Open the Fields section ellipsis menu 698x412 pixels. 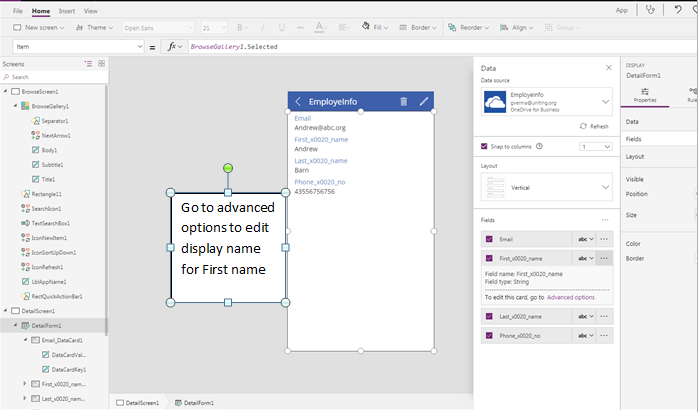604,220
